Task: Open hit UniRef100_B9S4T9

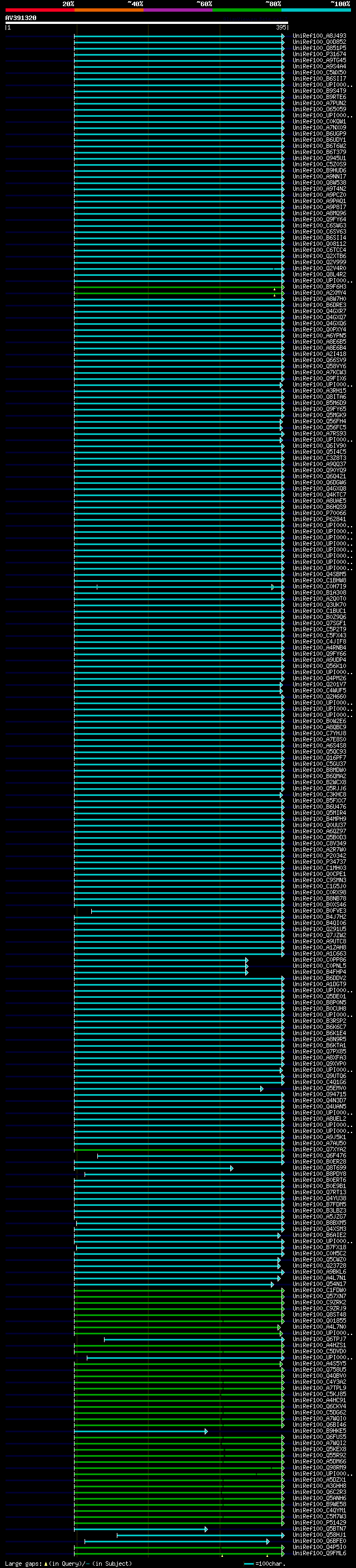Action: [319, 91]
